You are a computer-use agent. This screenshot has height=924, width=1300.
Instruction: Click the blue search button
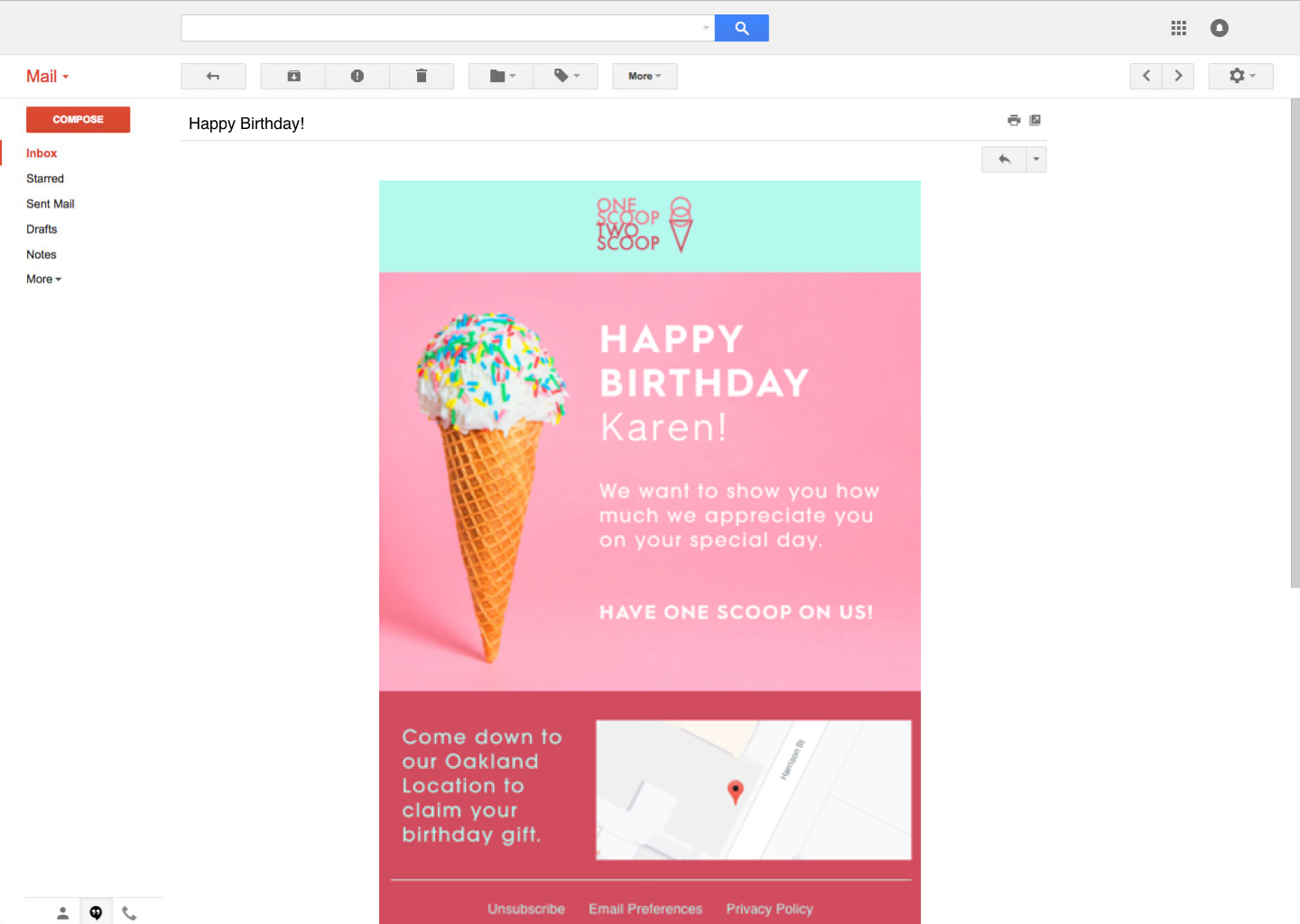tap(741, 28)
